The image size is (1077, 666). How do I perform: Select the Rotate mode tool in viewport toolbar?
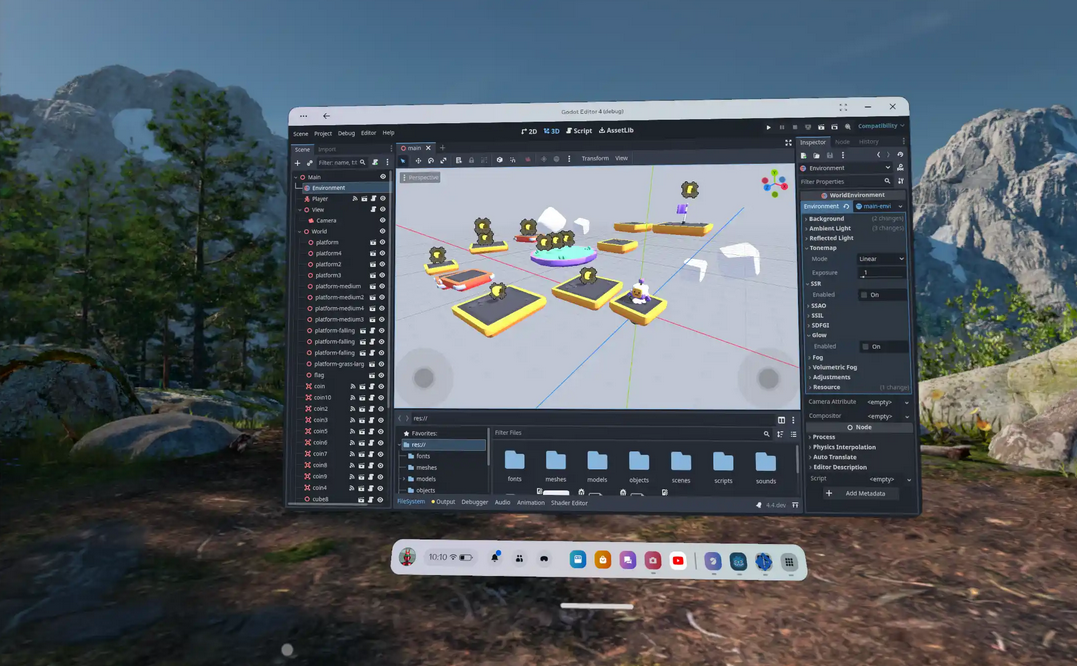tap(431, 160)
